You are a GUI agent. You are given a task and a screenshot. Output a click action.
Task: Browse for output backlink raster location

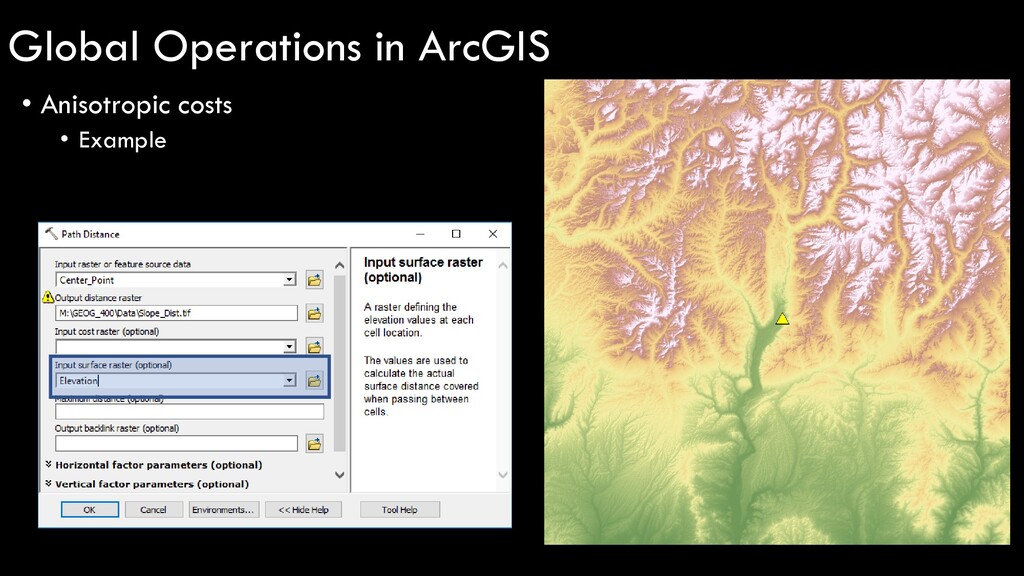click(x=314, y=444)
